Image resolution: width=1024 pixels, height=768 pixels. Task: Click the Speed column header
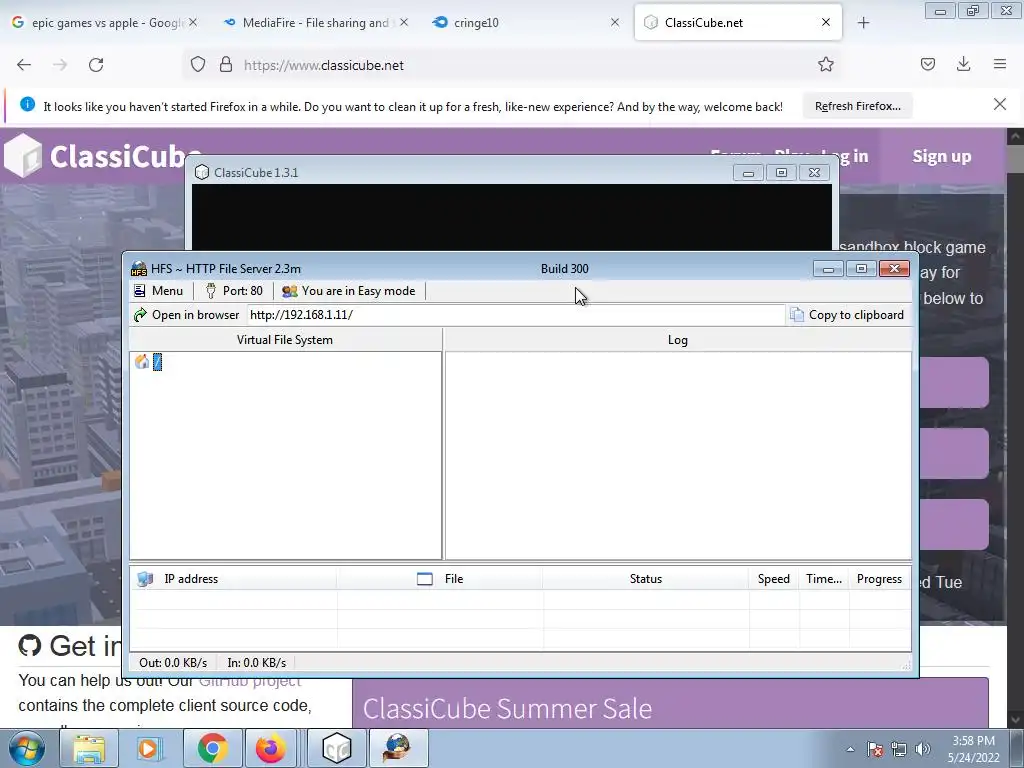click(x=773, y=579)
